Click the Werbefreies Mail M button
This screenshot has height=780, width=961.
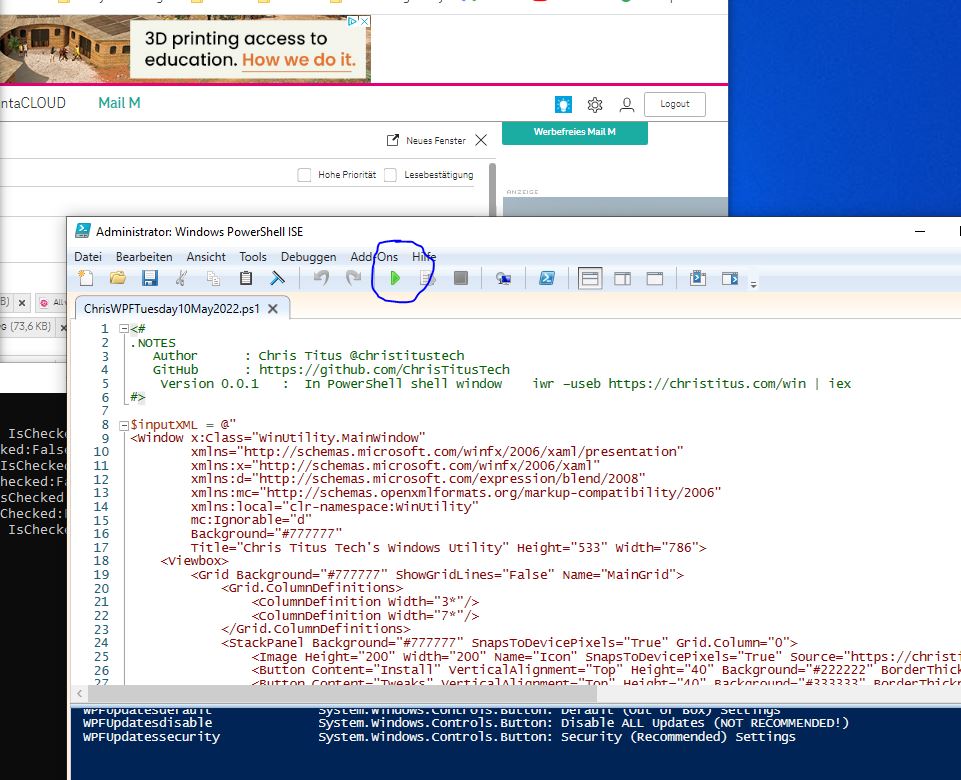pos(575,132)
